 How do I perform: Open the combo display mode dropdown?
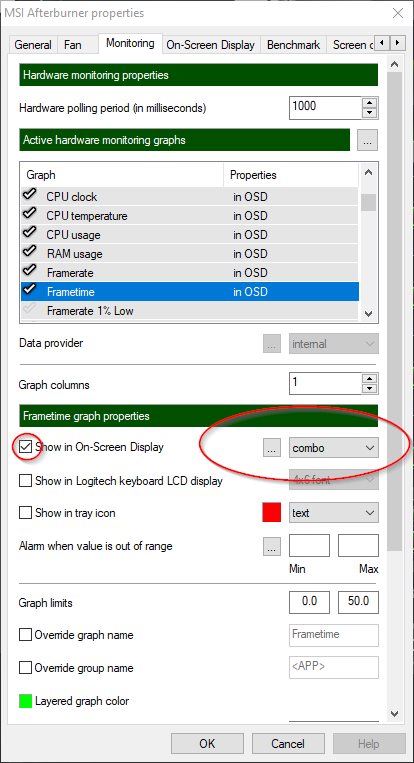point(334,448)
